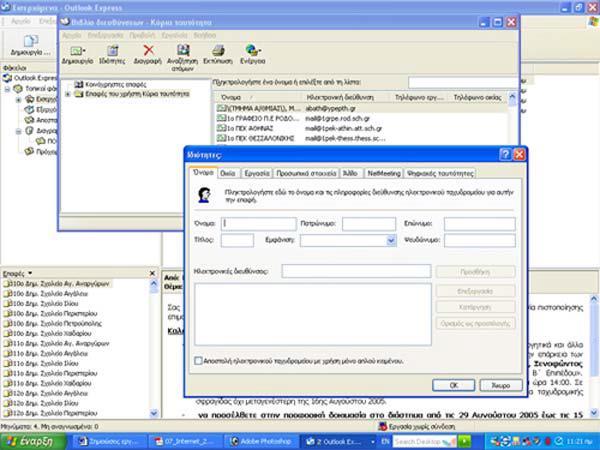The height and width of the screenshot is (450, 600).
Task: Open the Πρόχειρα drafts folder icon
Action: click(x=29, y=152)
